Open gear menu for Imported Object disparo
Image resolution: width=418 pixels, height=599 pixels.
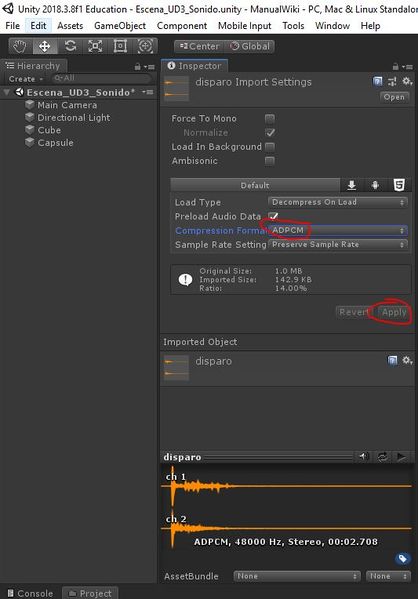click(x=407, y=360)
